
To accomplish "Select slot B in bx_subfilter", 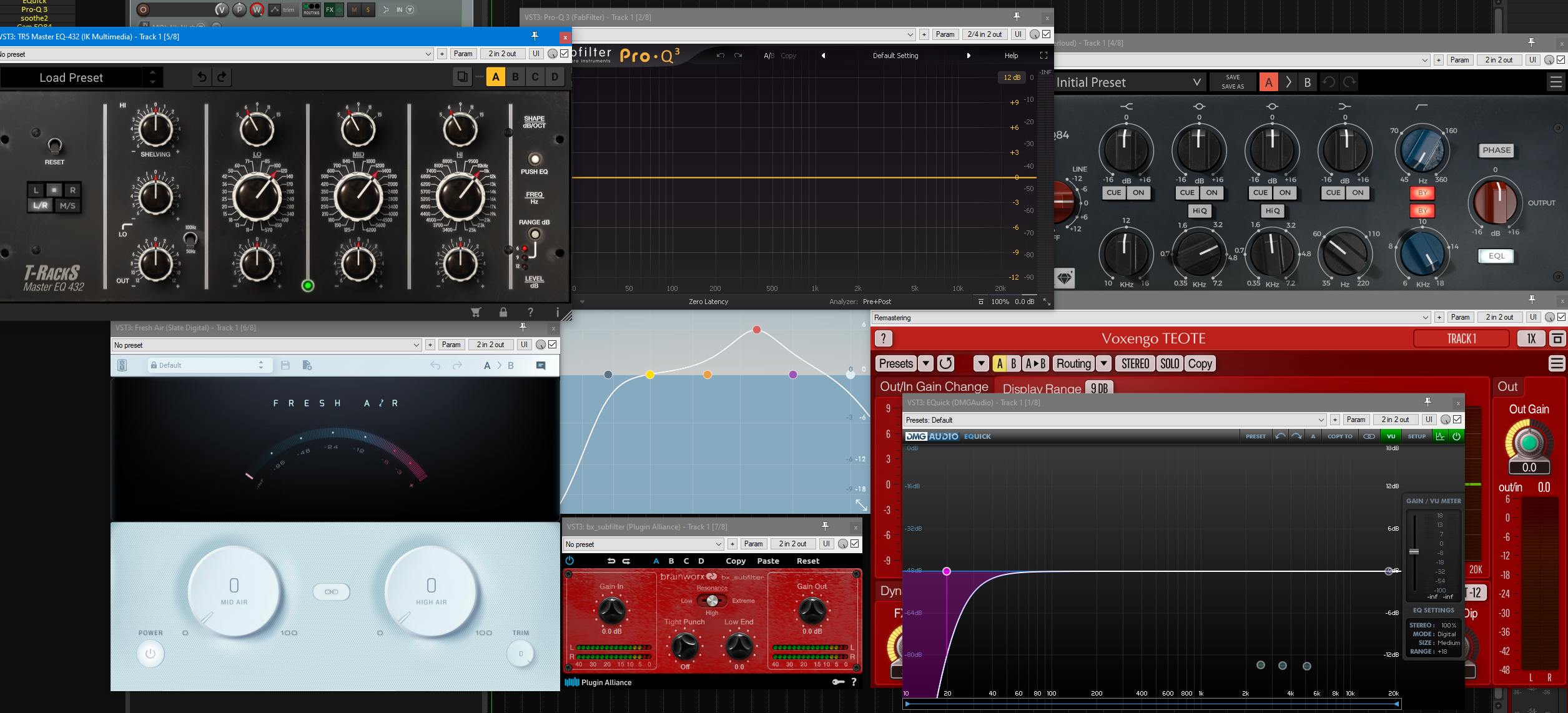I will click(671, 561).
